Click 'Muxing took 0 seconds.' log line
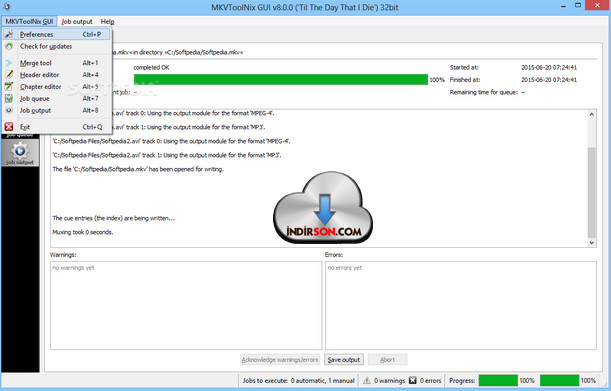 click(83, 232)
